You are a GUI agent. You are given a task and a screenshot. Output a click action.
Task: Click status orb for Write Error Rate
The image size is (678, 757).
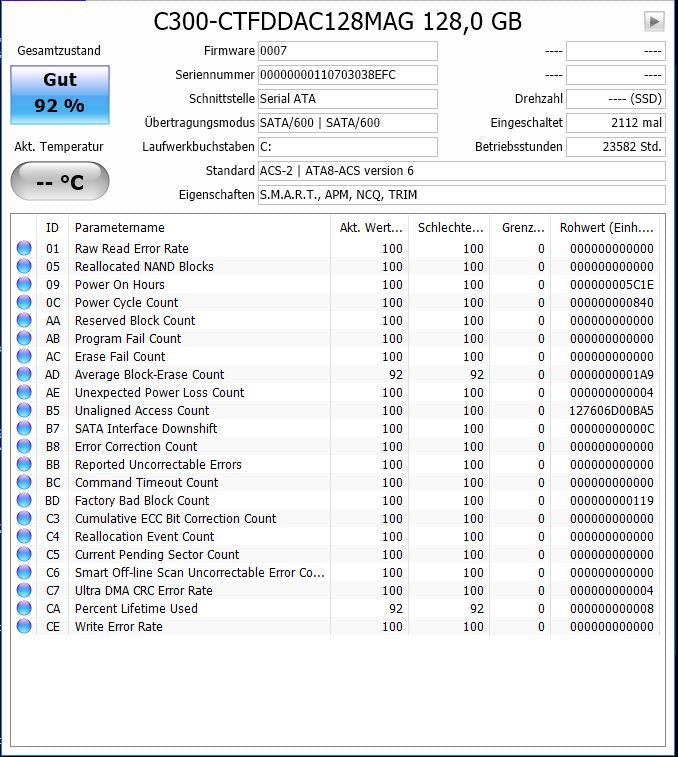[x=24, y=626]
